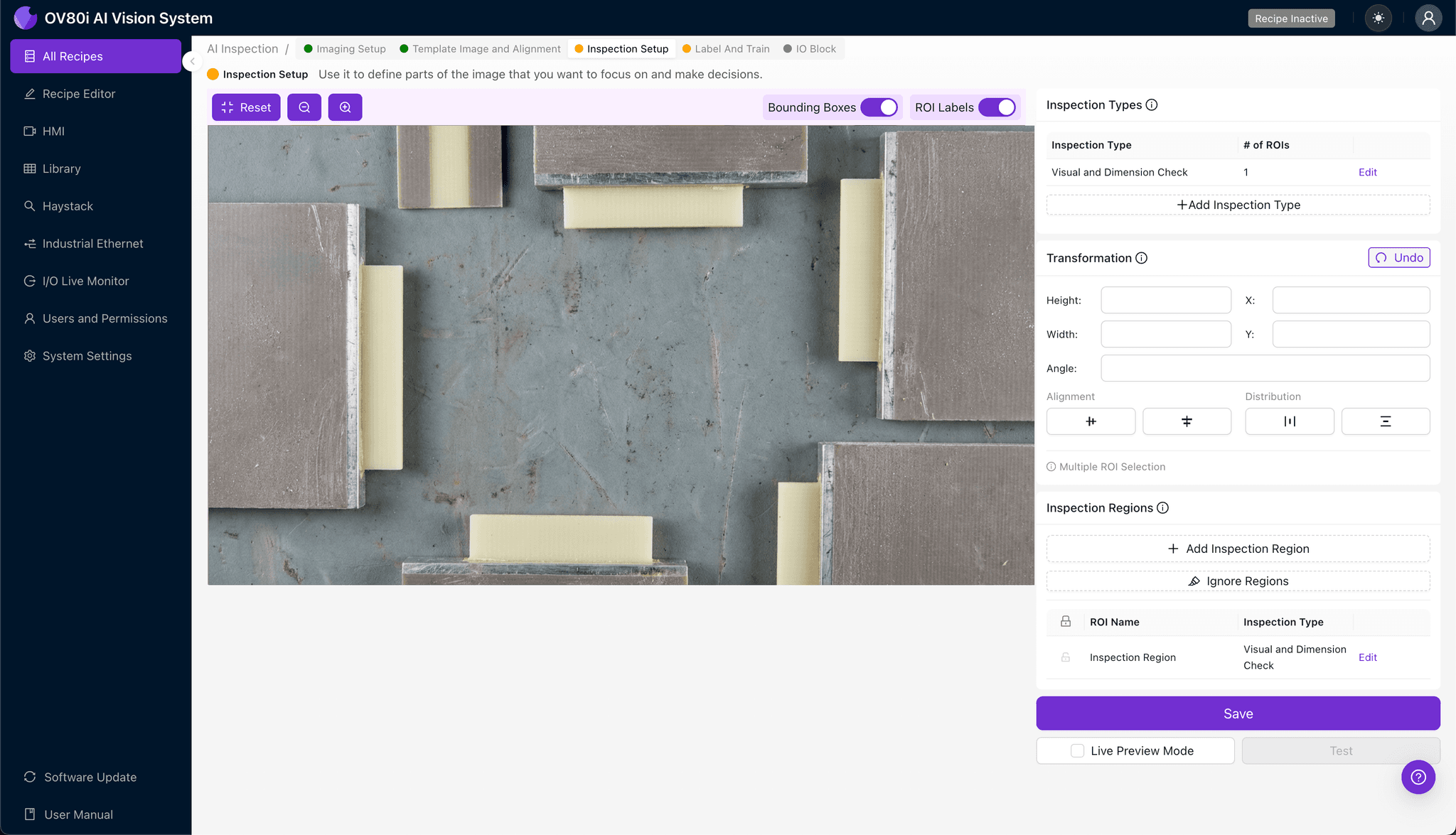Image resolution: width=1456 pixels, height=835 pixels.
Task: Click the horizontal alignment icon under Alignment
Action: point(1091,421)
